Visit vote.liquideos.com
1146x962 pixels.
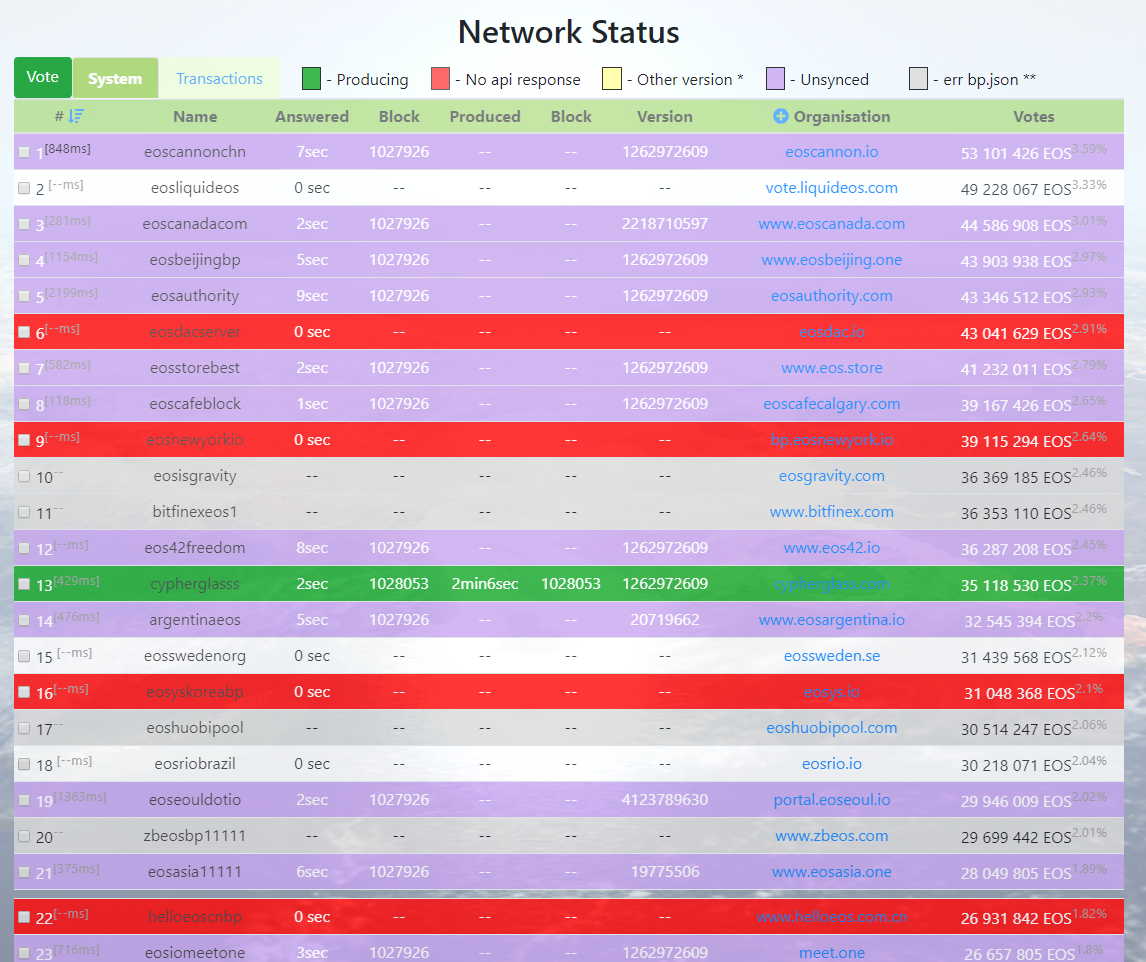click(x=832, y=187)
